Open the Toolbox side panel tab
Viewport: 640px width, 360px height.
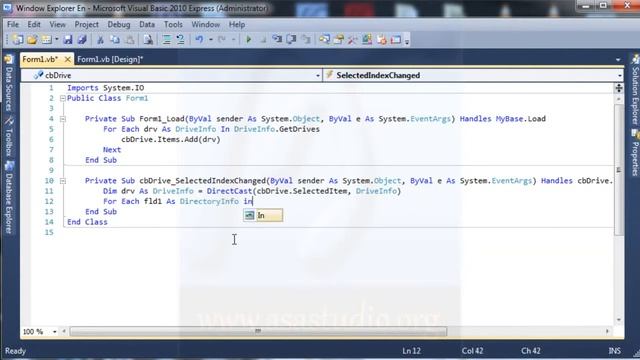point(9,137)
